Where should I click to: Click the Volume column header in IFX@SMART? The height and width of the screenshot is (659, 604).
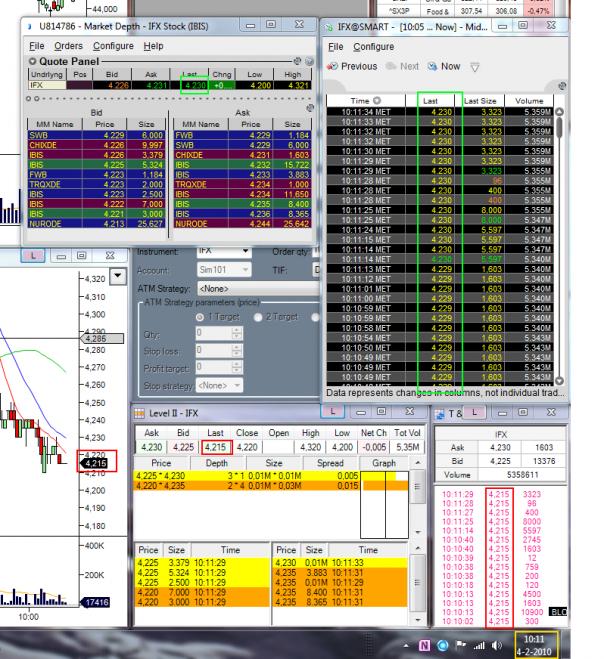pyautogui.click(x=529, y=101)
